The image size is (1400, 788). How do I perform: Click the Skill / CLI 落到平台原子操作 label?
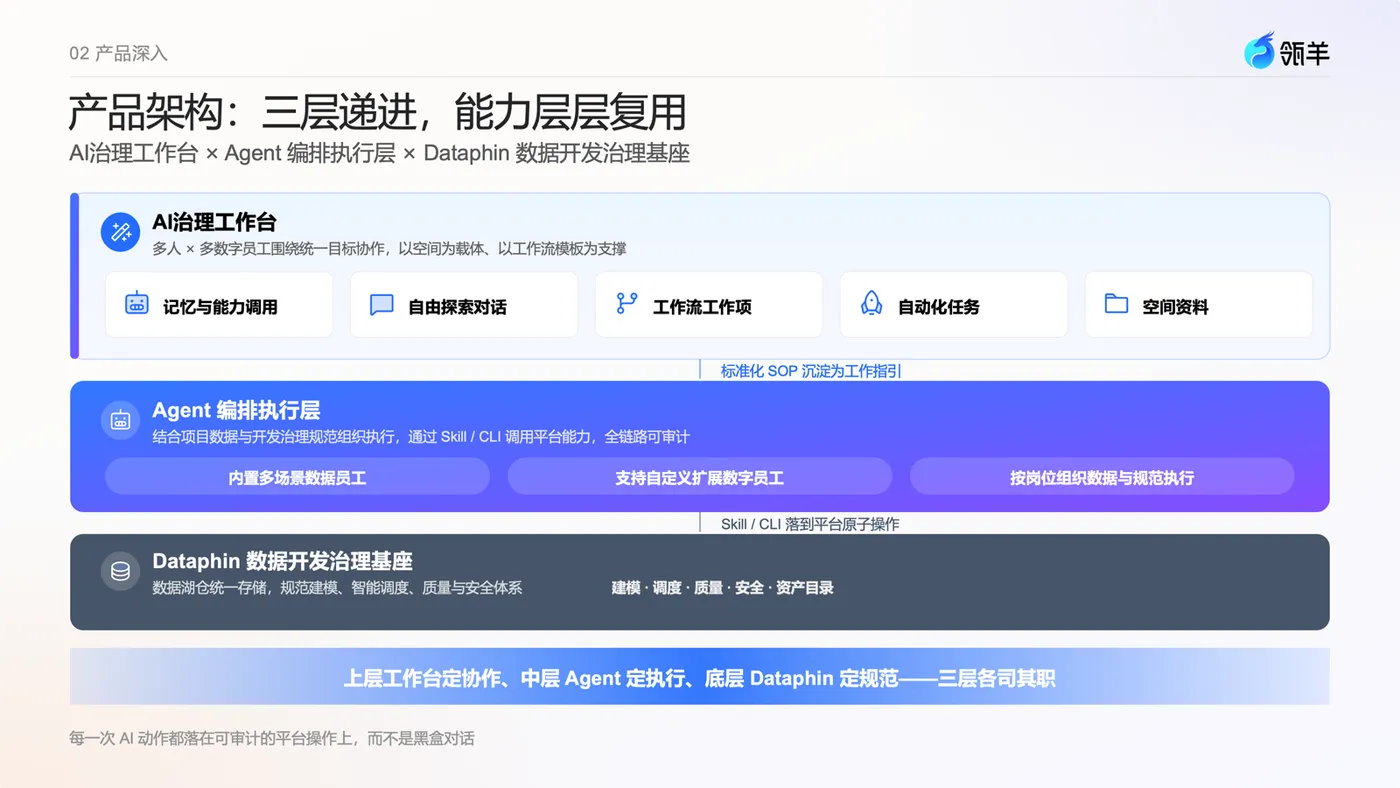coord(810,524)
